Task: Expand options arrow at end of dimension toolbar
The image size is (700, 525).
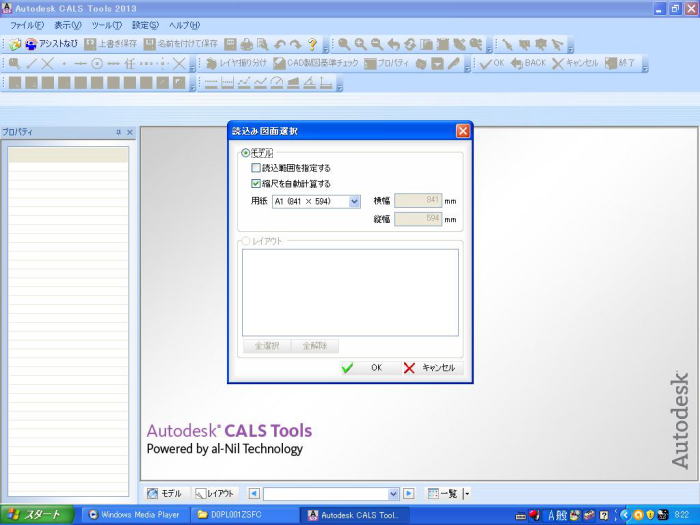Action: click(339, 86)
